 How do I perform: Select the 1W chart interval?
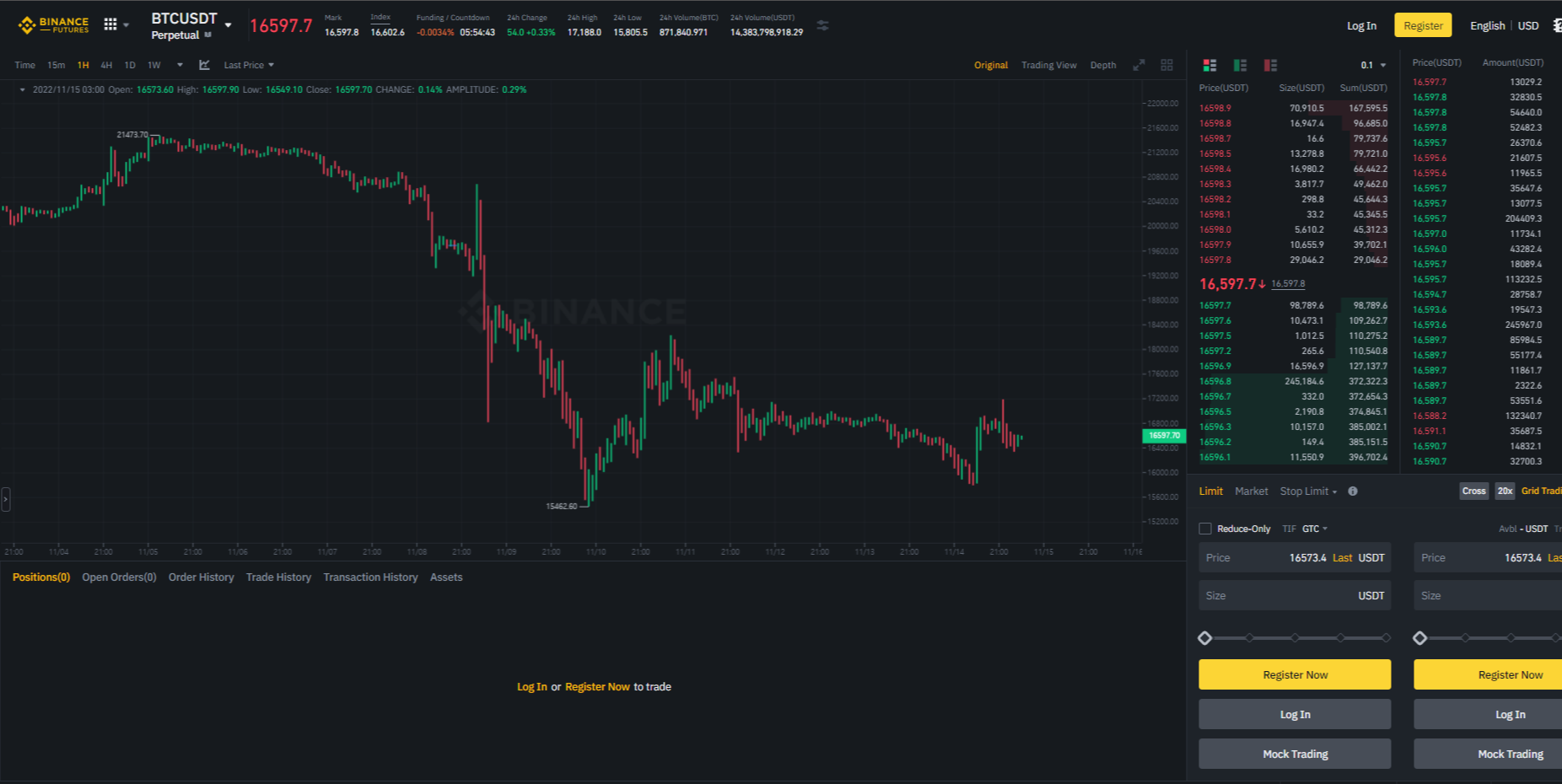[154, 65]
